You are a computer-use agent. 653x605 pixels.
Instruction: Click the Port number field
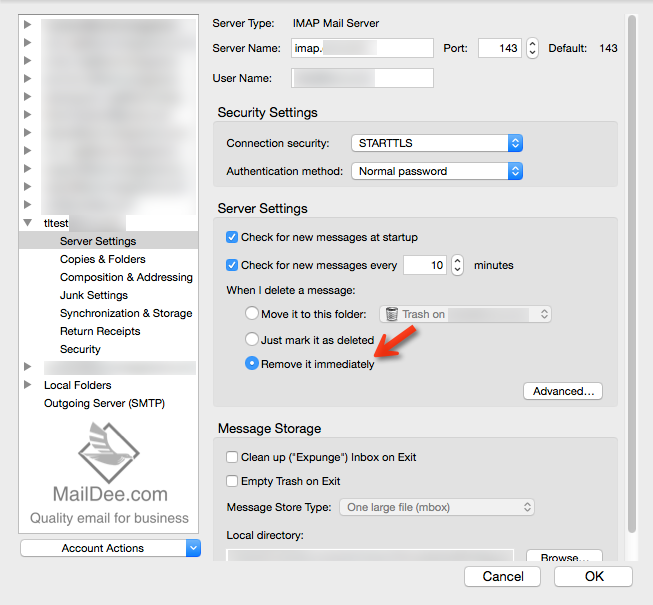[499, 48]
